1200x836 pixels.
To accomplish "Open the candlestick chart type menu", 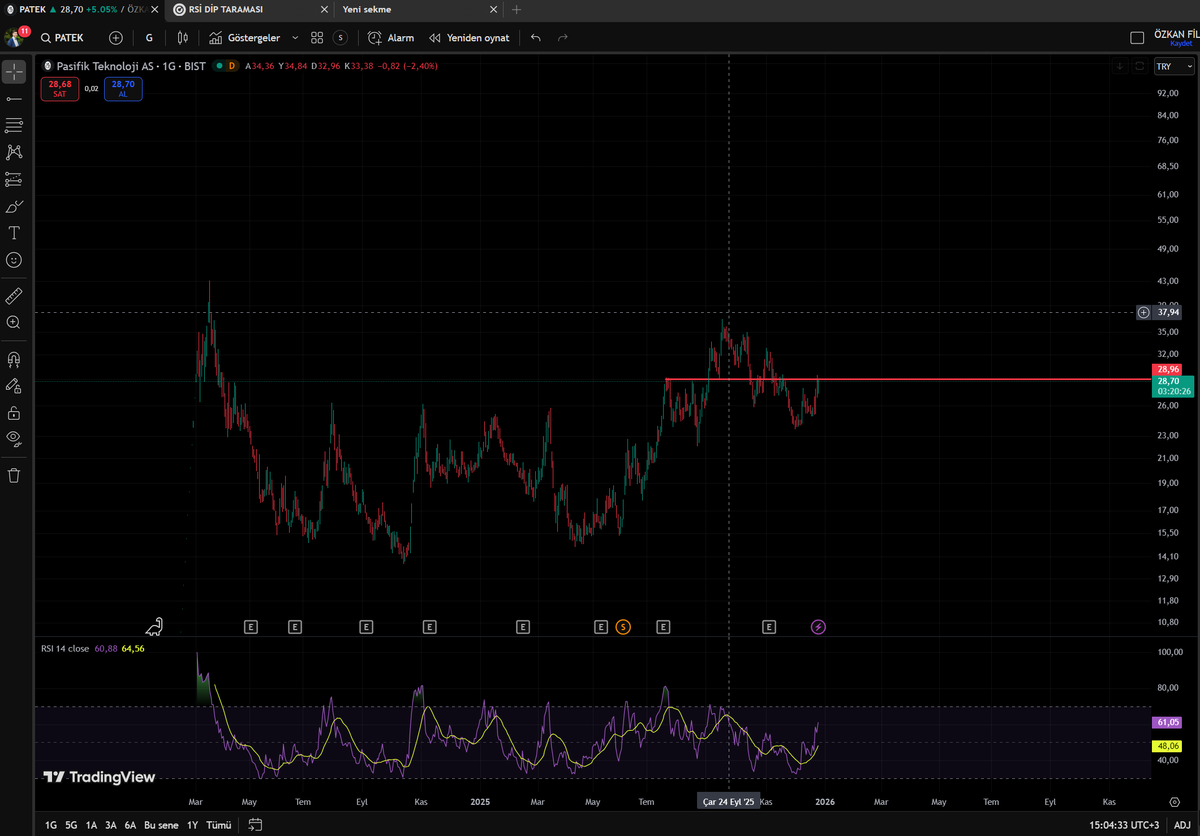I will [x=182, y=38].
